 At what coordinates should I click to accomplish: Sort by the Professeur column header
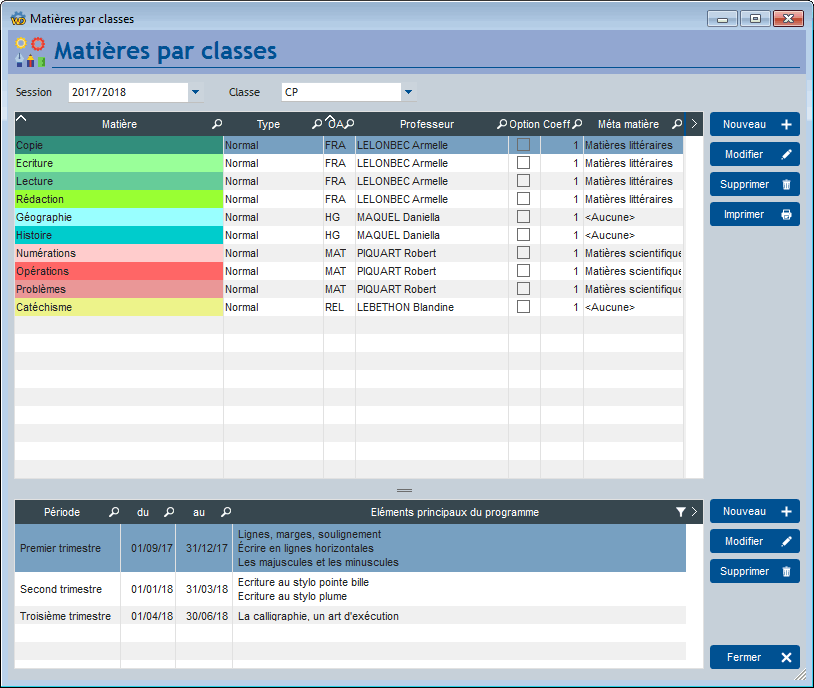point(427,124)
